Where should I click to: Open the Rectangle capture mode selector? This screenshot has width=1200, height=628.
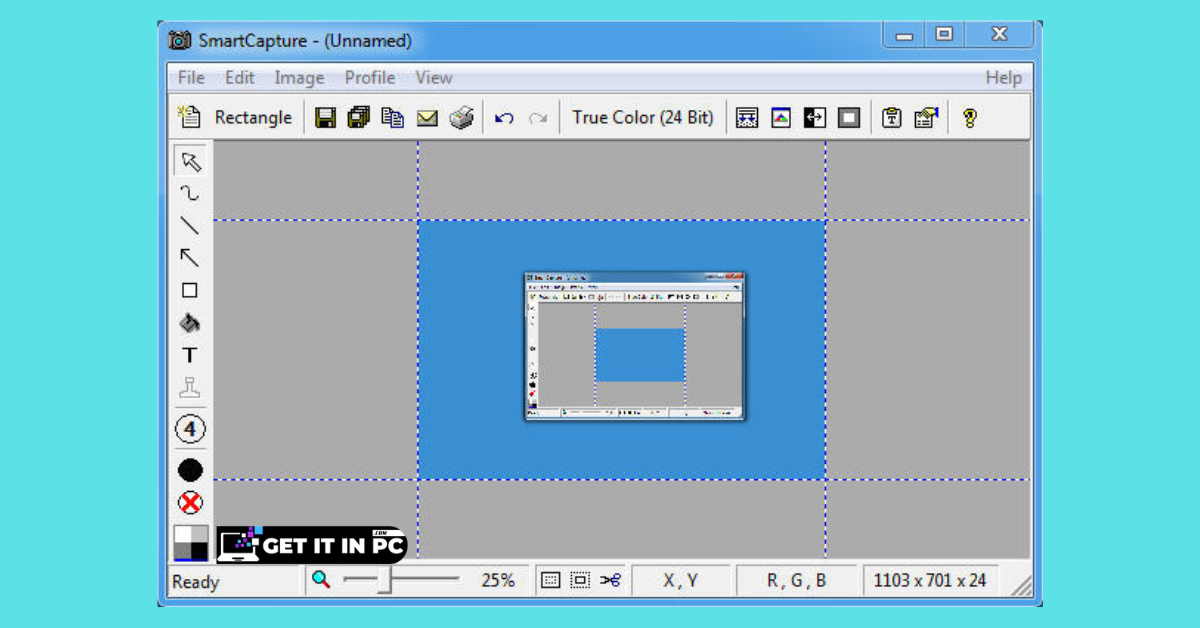click(253, 117)
